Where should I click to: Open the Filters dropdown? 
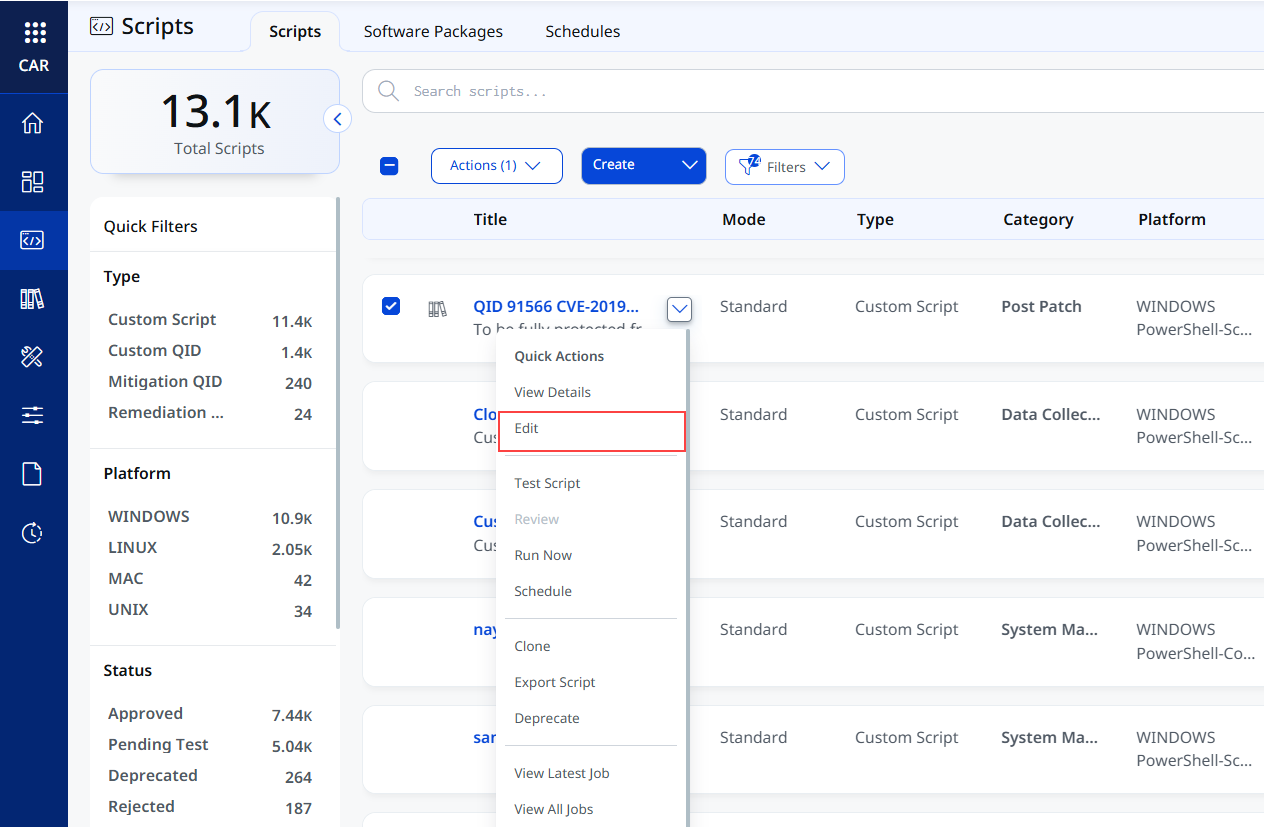click(785, 167)
